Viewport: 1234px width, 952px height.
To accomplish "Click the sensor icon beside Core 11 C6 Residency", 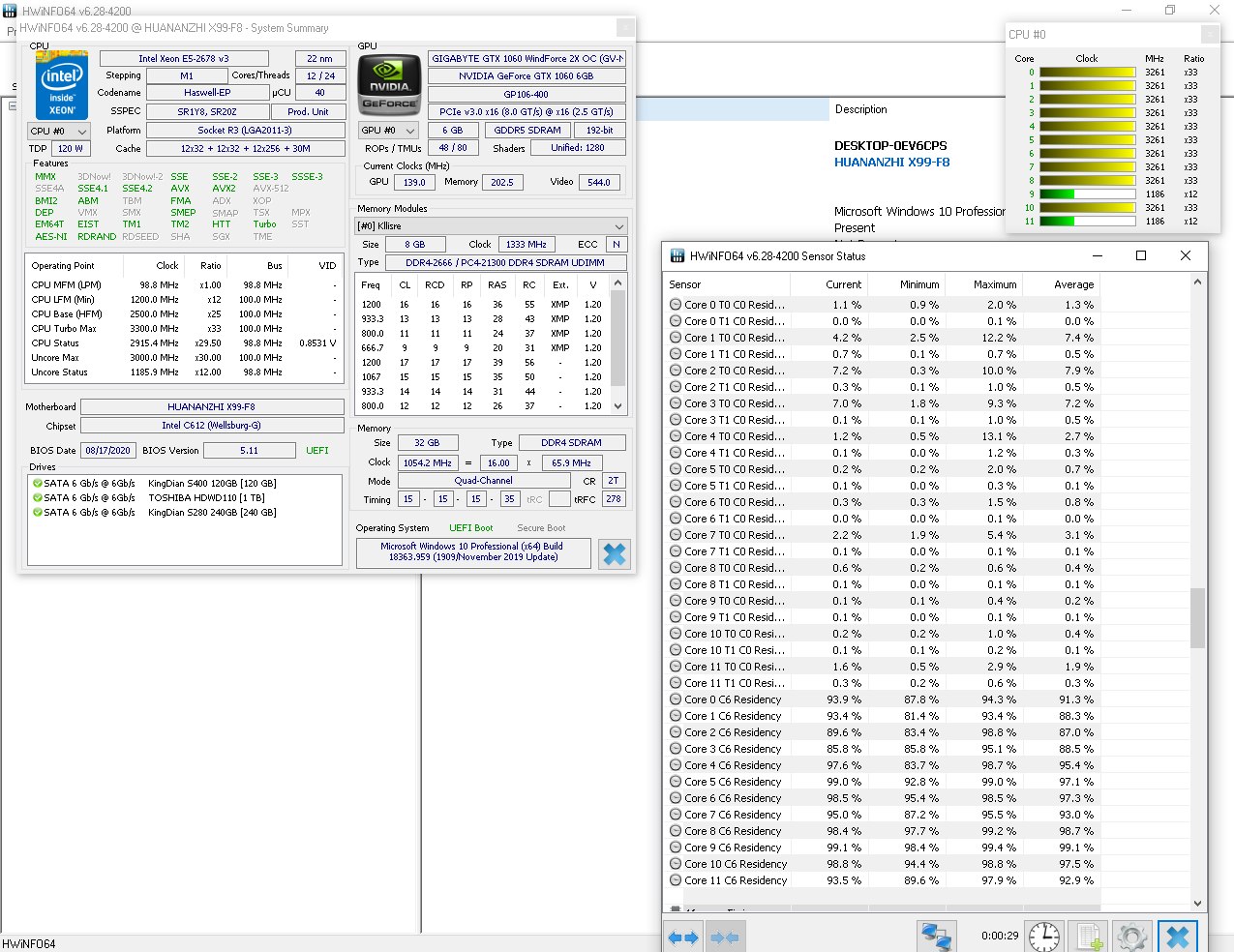I will [676, 880].
